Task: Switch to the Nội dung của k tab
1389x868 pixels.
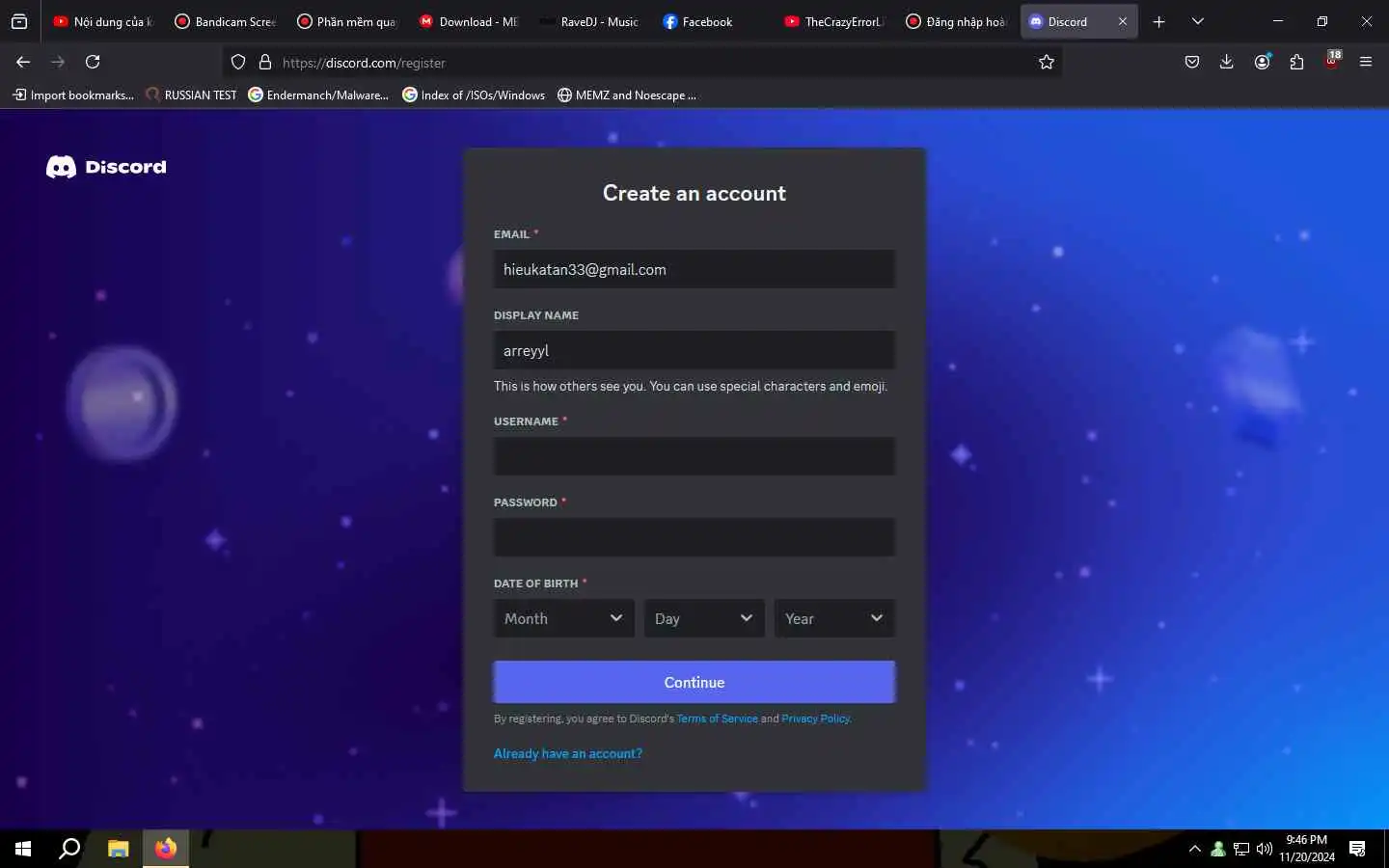Action: (x=103, y=21)
